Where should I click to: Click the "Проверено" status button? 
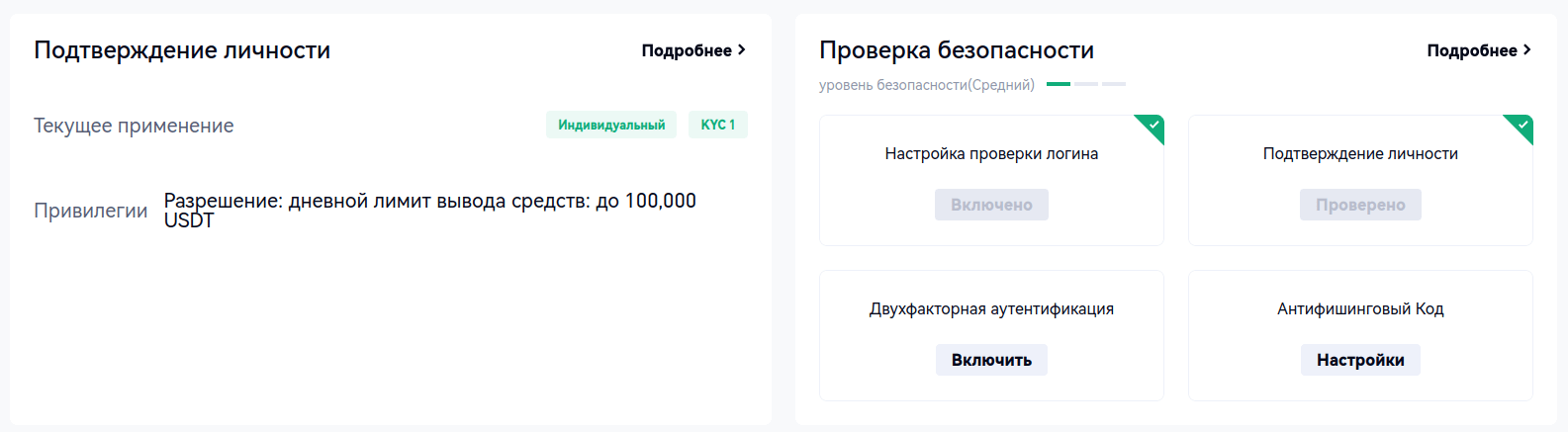tap(1360, 205)
